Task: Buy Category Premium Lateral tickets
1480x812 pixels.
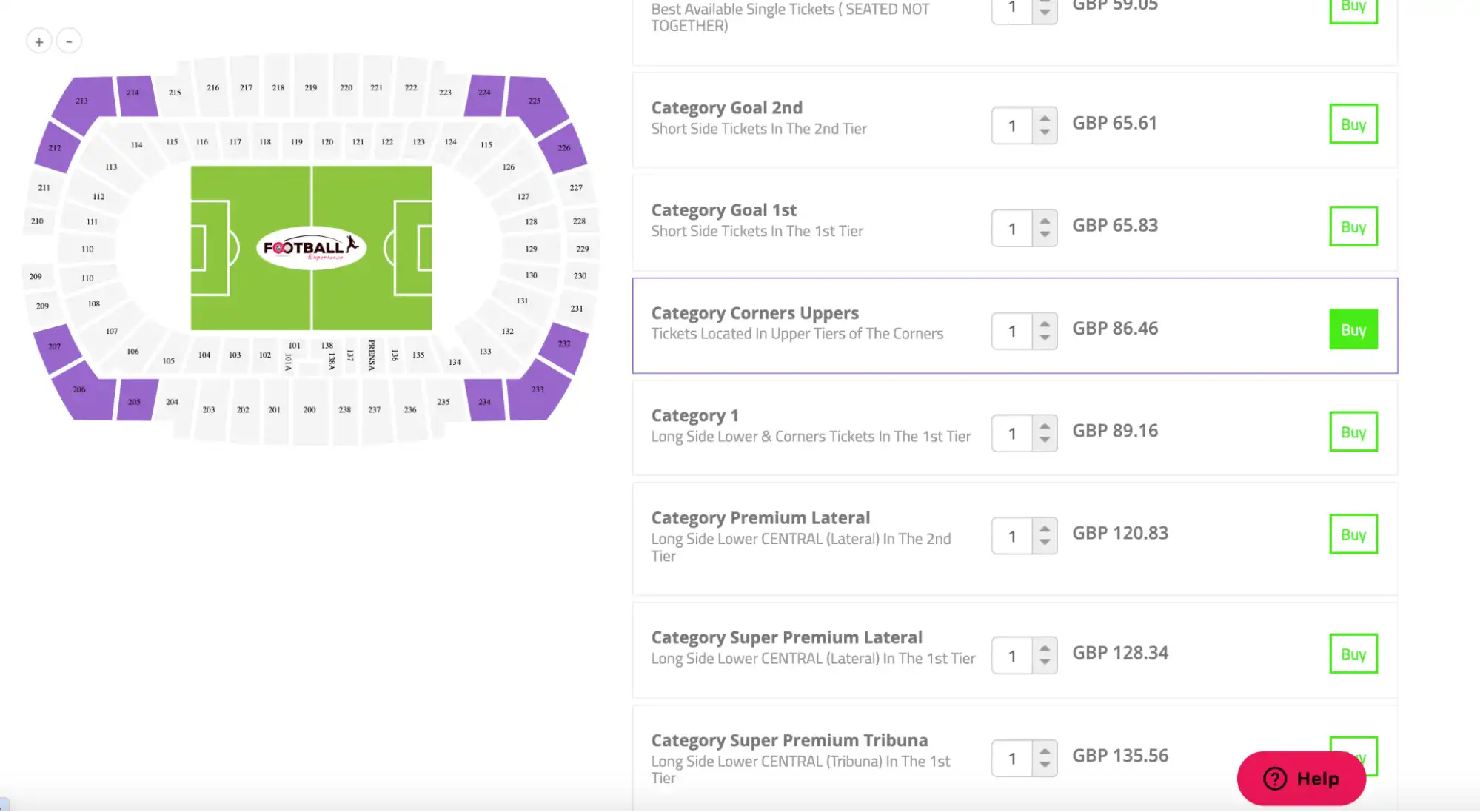Action: click(1353, 534)
